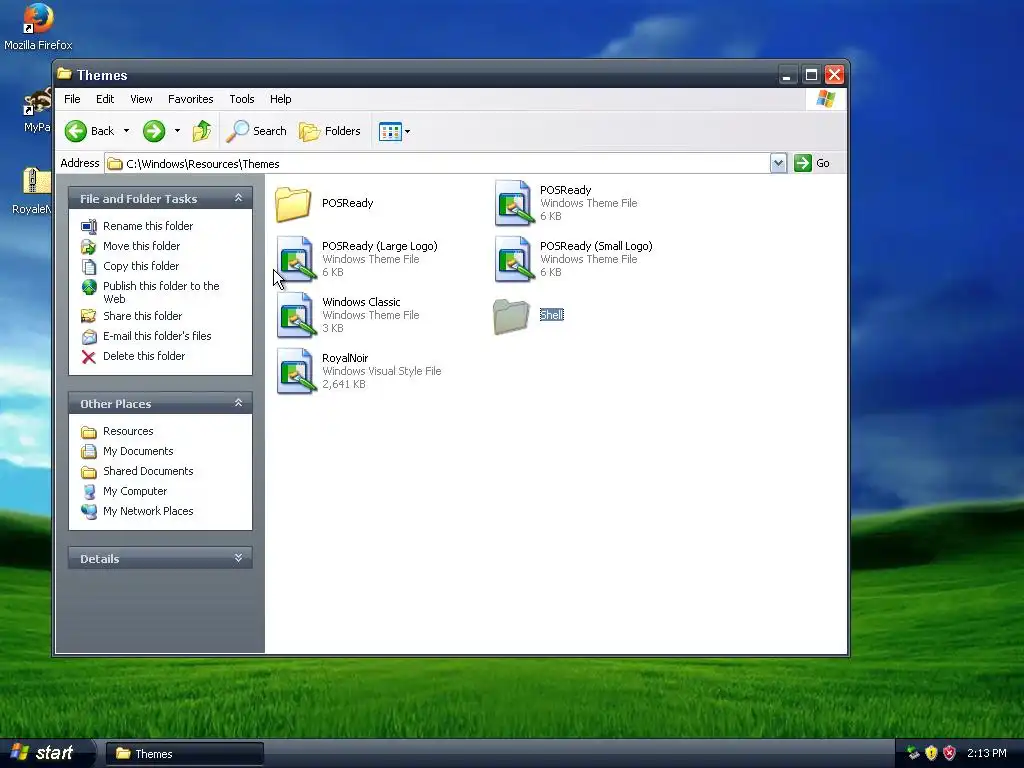This screenshot has width=1024, height=768.
Task: Click the Delete this folder link
Action: tap(144, 357)
